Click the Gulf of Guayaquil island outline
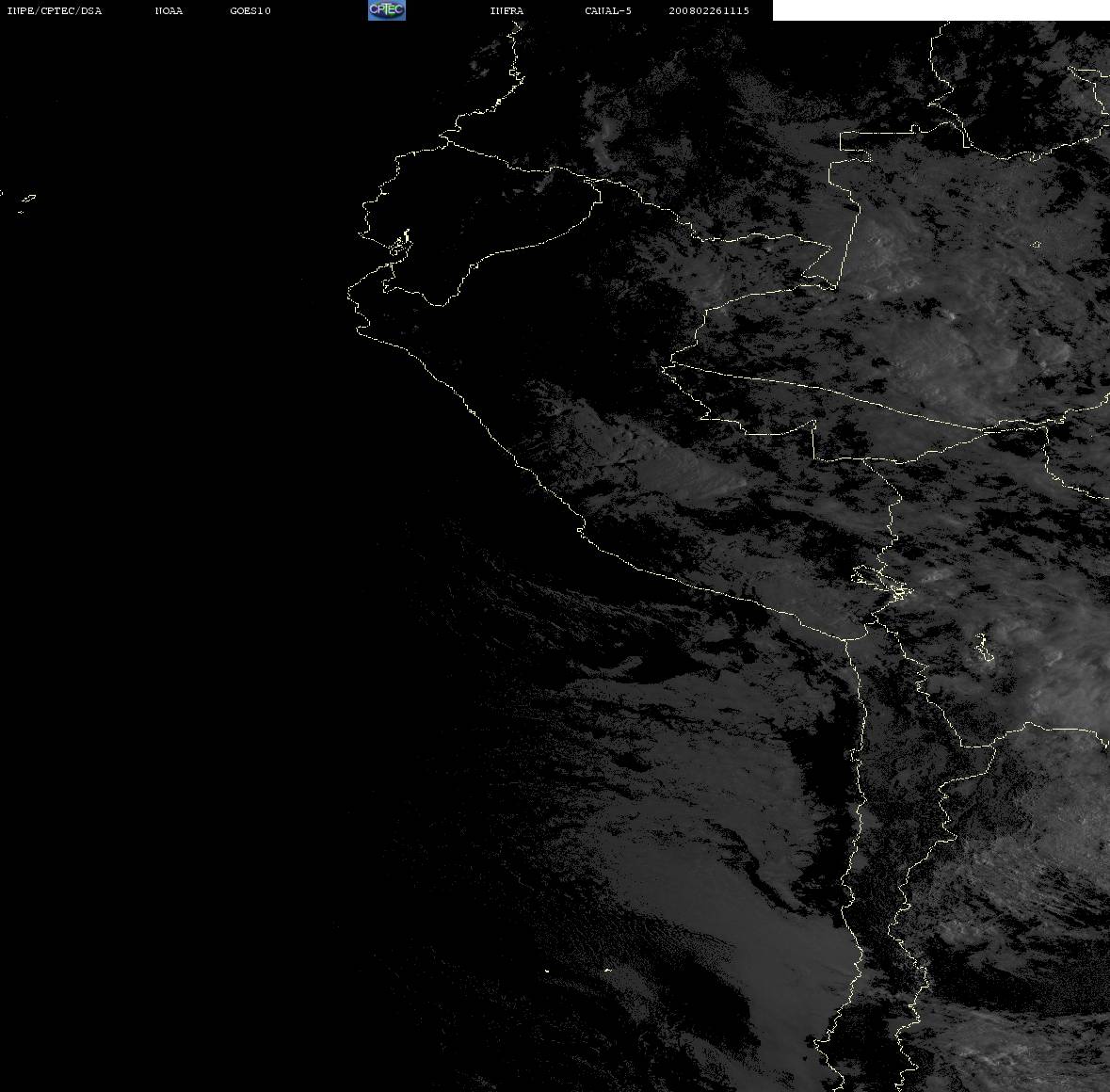Image resolution: width=1110 pixels, height=1092 pixels. [x=400, y=244]
